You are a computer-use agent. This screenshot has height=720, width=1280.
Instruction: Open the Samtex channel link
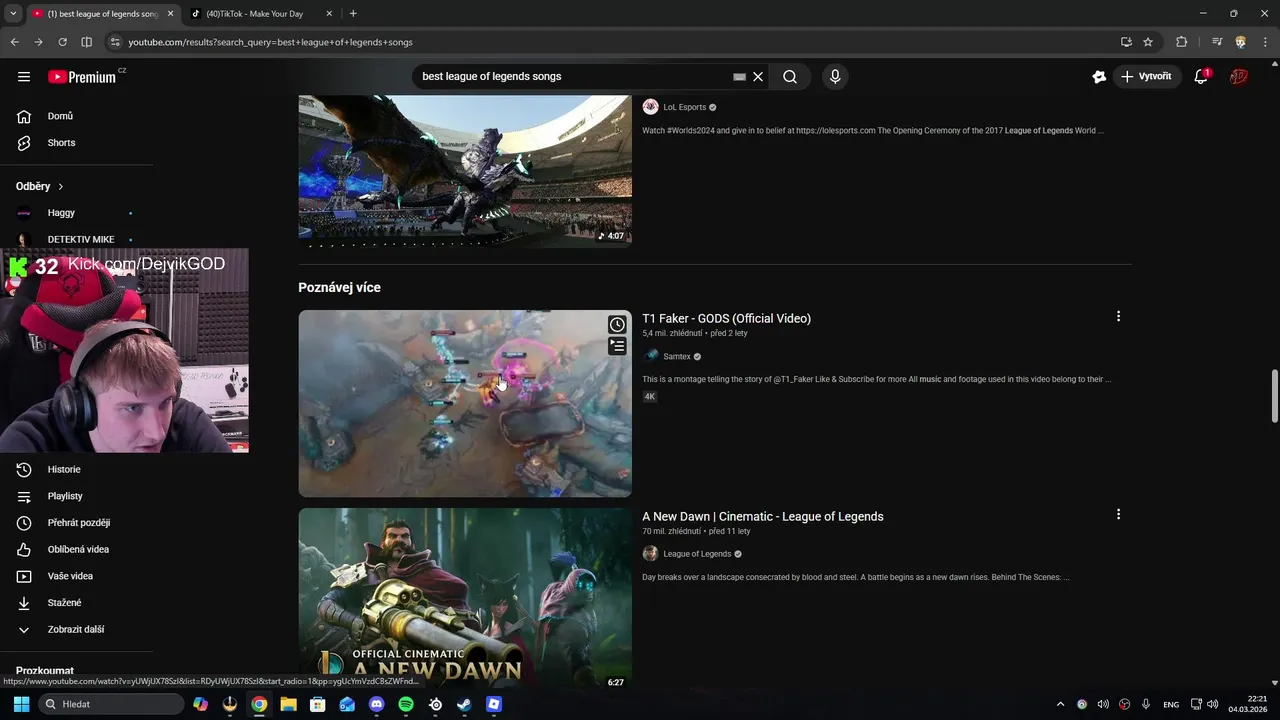(677, 357)
